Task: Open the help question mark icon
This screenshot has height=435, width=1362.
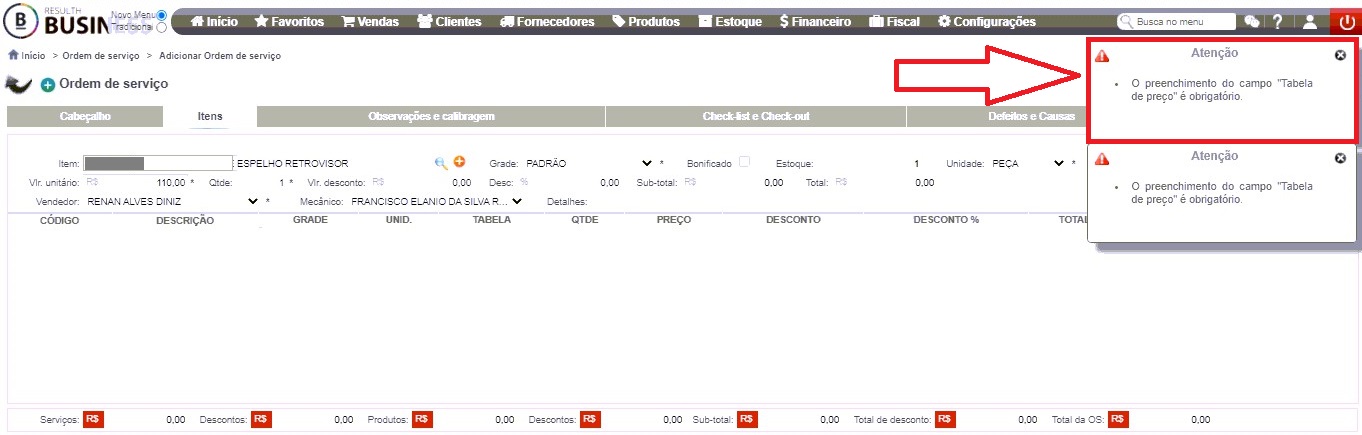Action: click(x=1277, y=21)
